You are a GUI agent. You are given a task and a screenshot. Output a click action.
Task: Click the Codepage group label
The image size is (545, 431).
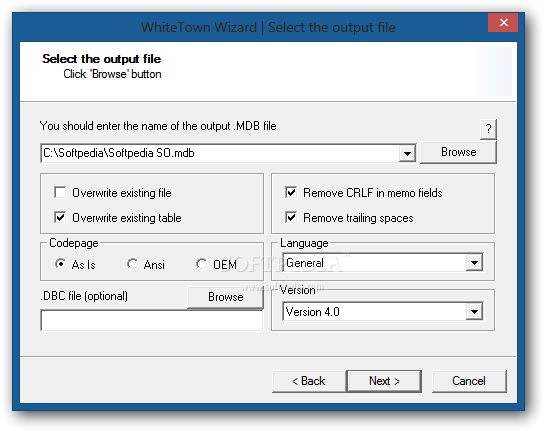click(x=74, y=243)
